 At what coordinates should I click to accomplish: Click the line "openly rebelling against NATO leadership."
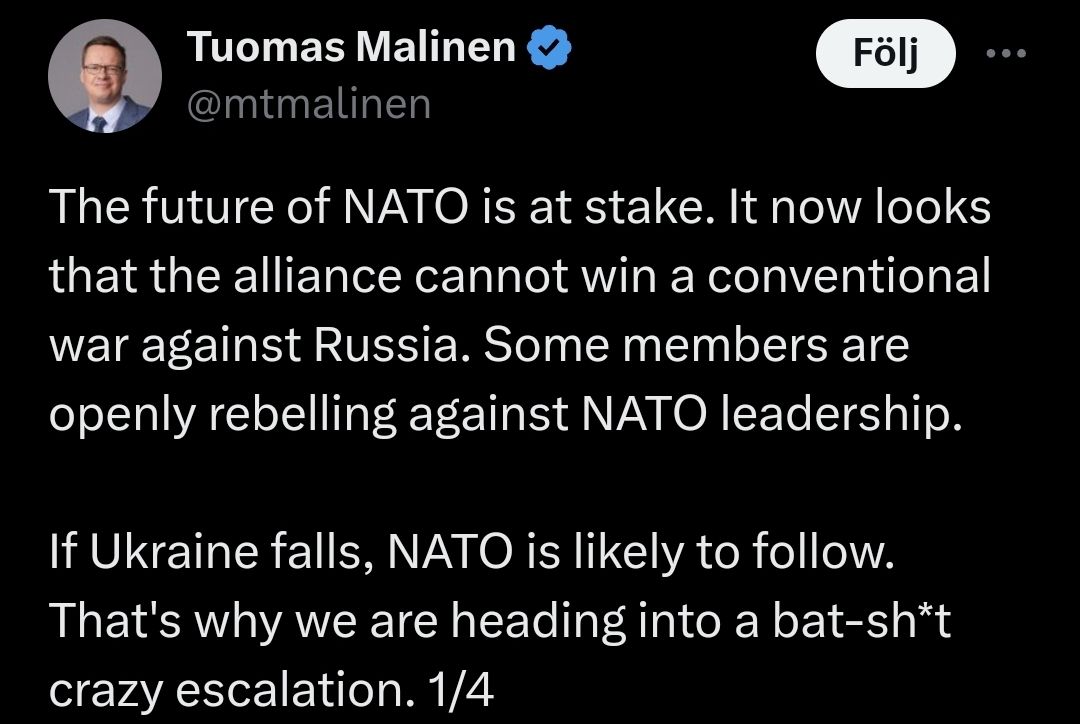[x=506, y=415]
